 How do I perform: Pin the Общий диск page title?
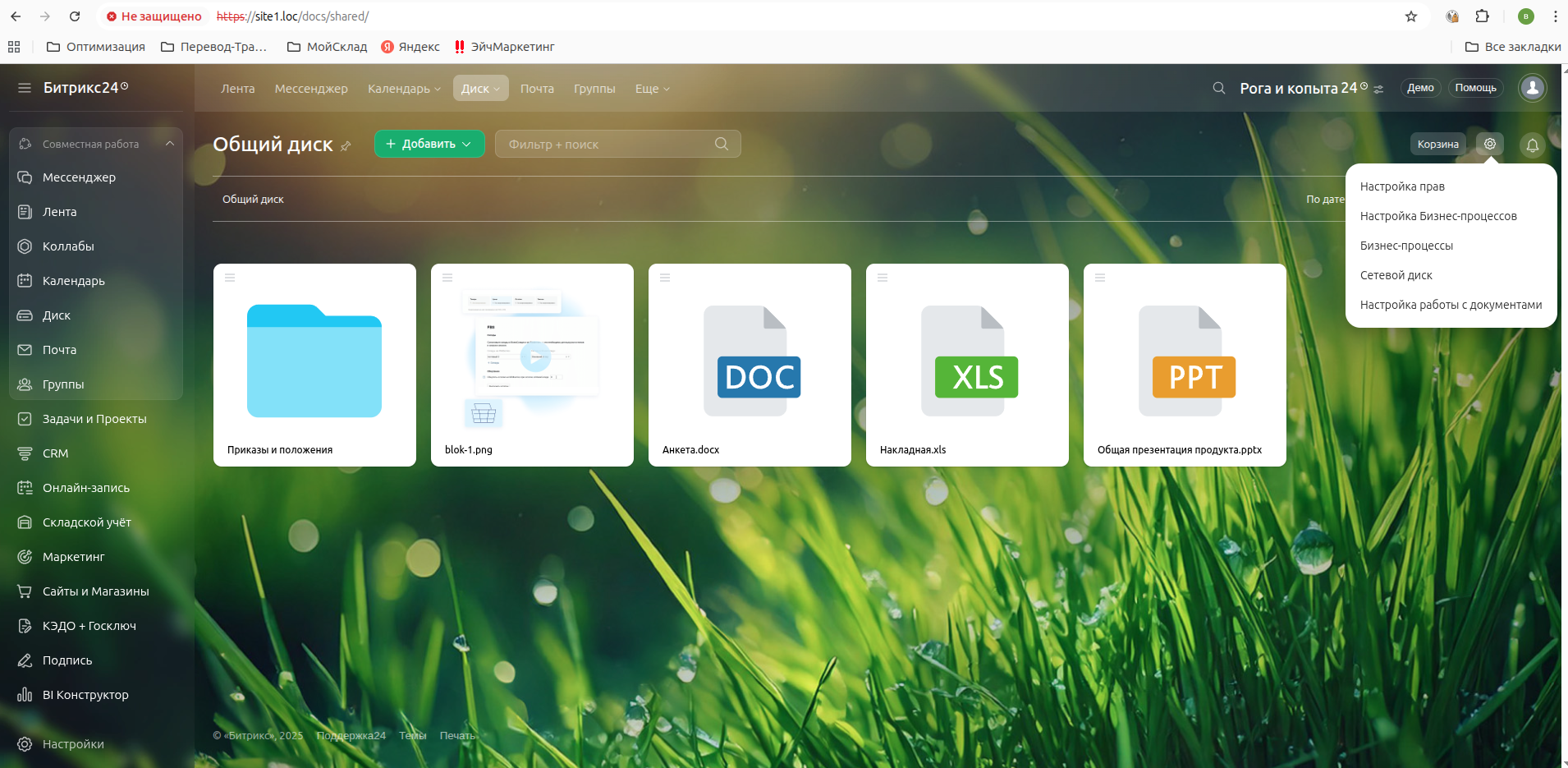point(346,146)
